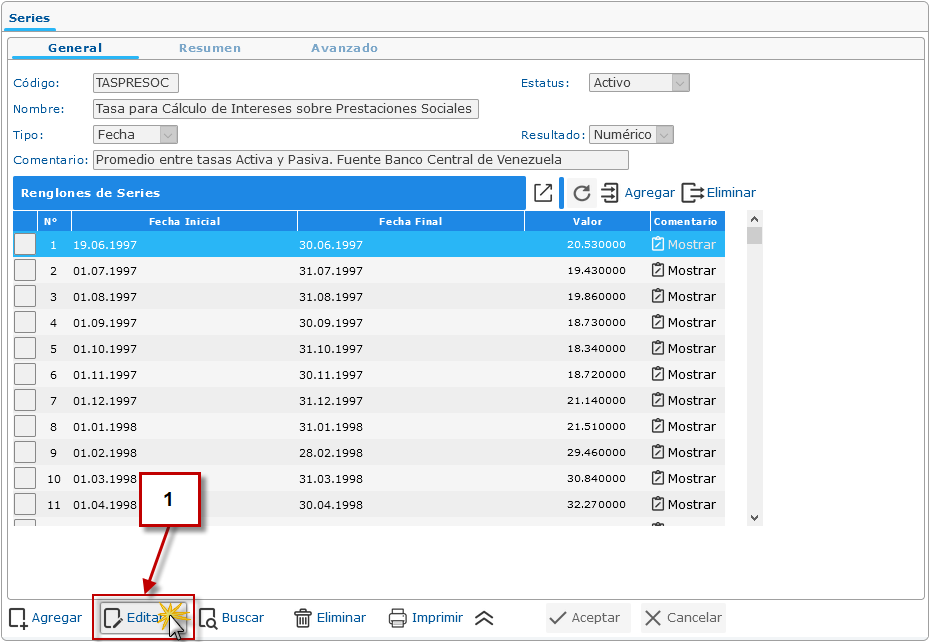Check the selection box for row 2
This screenshot has width=930, height=642.
point(25,271)
